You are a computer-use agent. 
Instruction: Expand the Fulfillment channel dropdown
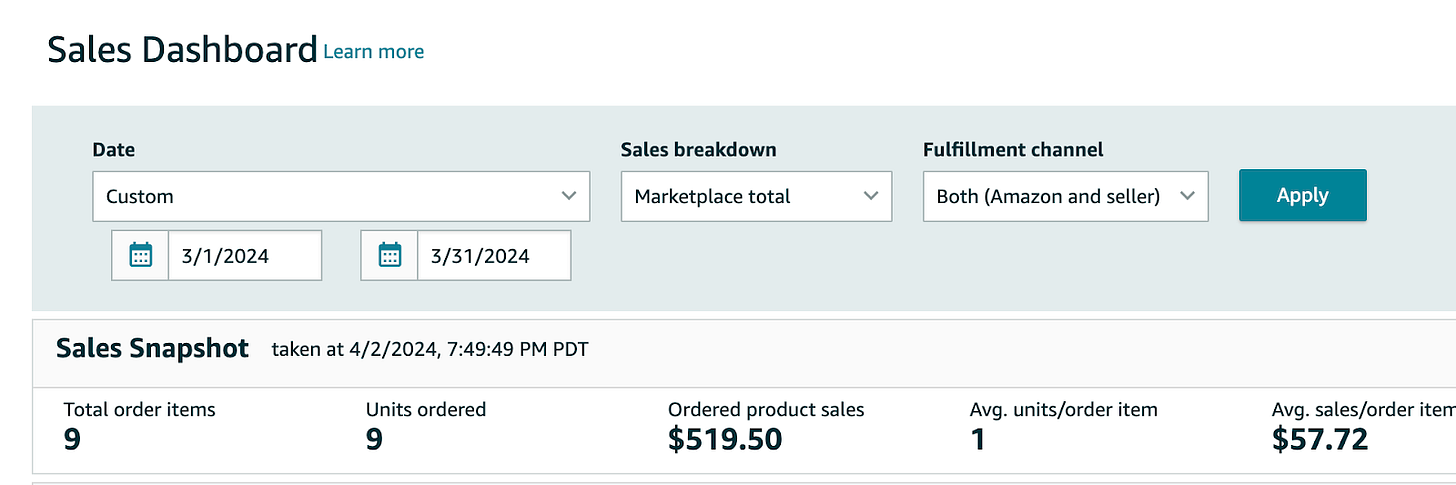pos(1066,196)
